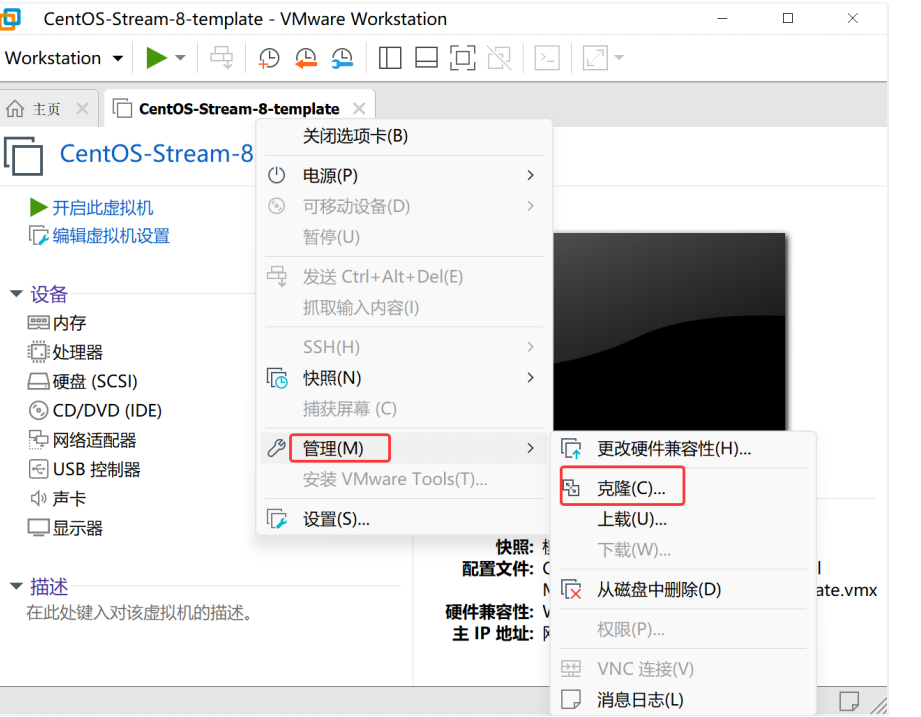Expand the power options arrow beside play button
Image resolution: width=921 pixels, height=717 pixels.
[180, 58]
